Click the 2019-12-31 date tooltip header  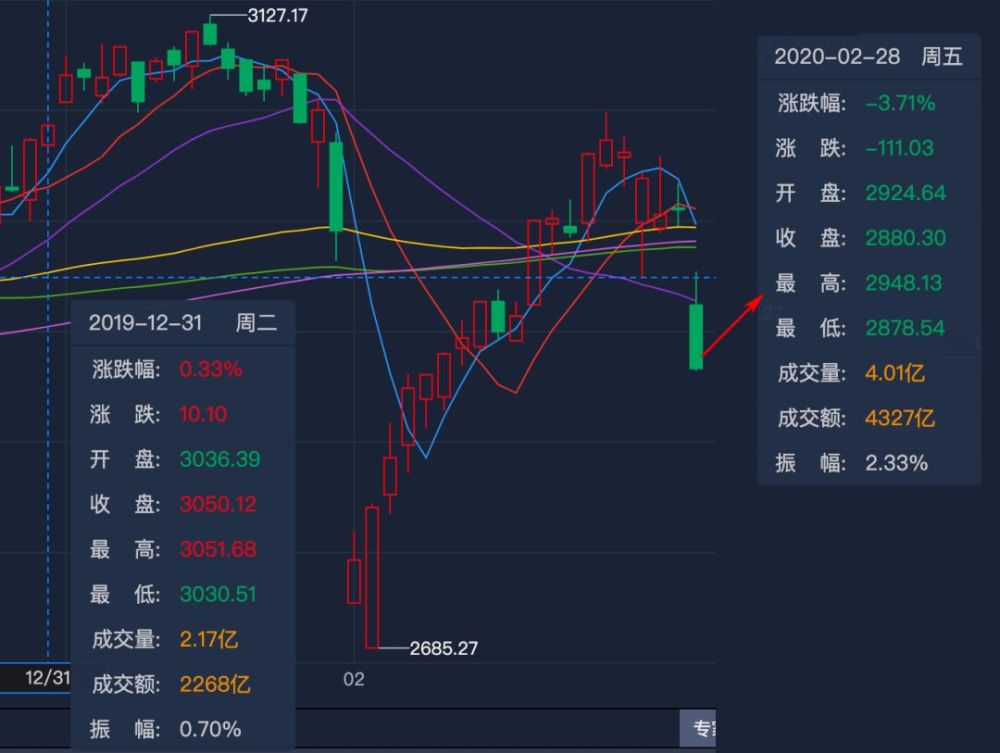tap(183, 322)
